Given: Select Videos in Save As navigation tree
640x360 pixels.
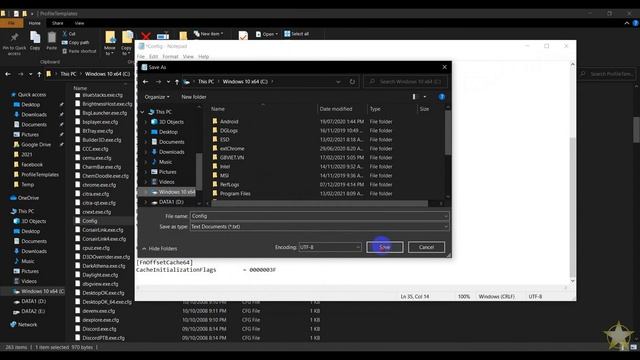Looking at the screenshot, I should (x=167, y=182).
